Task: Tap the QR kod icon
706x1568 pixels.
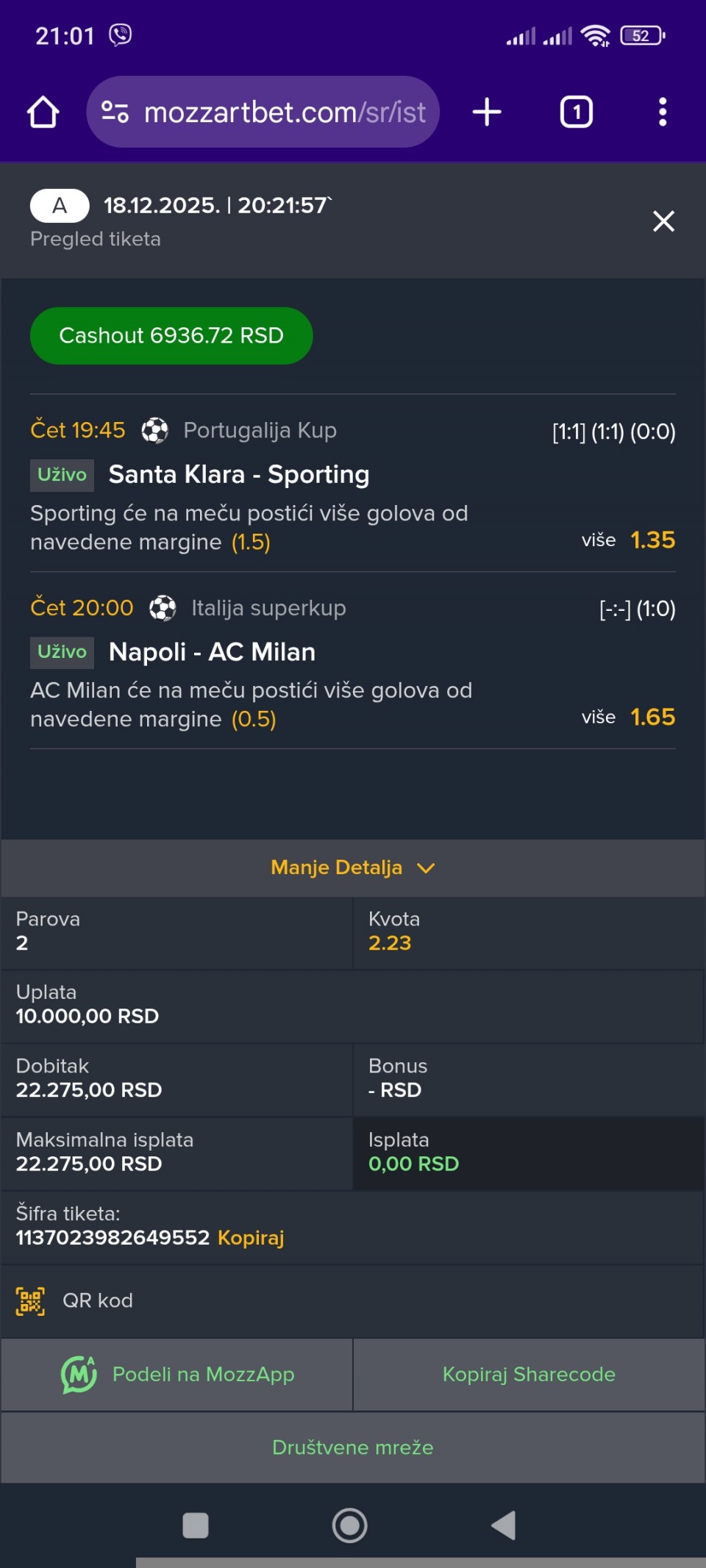Action: point(30,1301)
